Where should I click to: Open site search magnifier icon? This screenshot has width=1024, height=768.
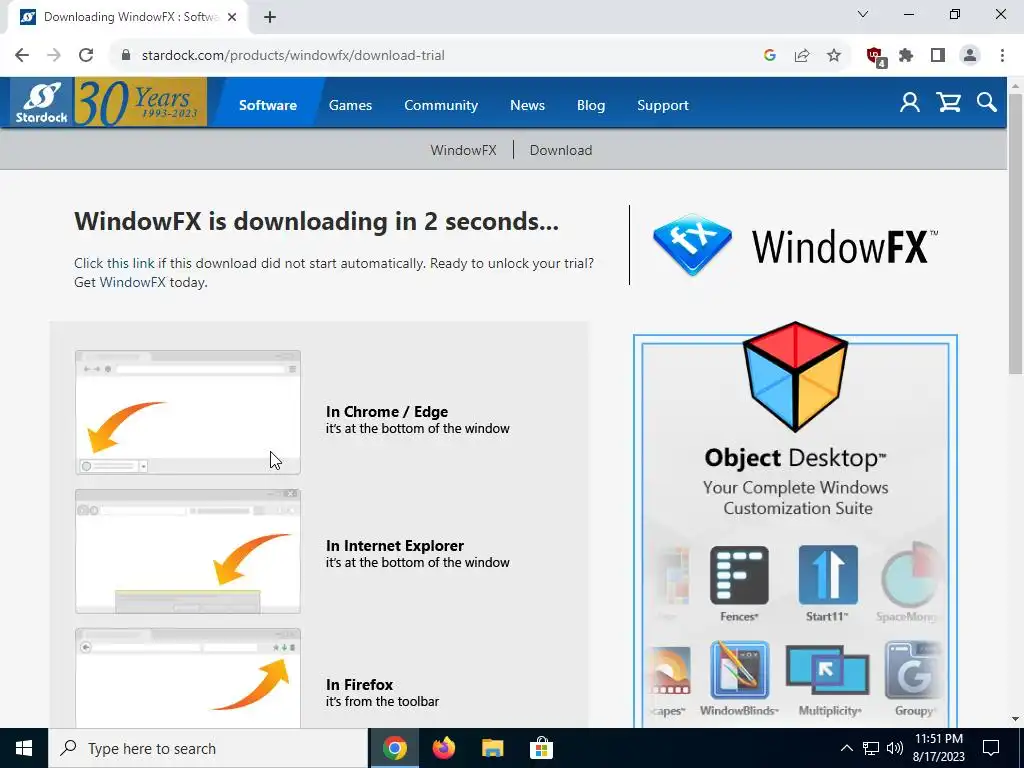987,103
